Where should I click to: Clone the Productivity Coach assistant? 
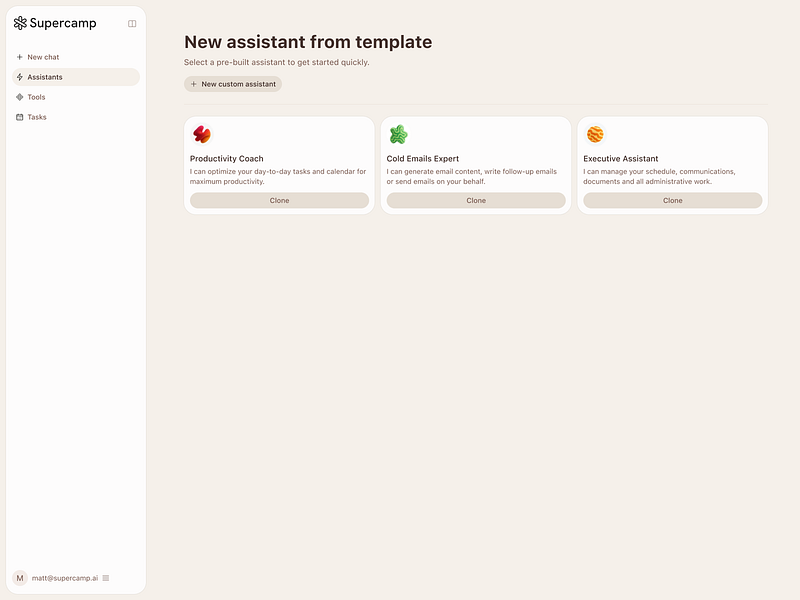coord(280,201)
